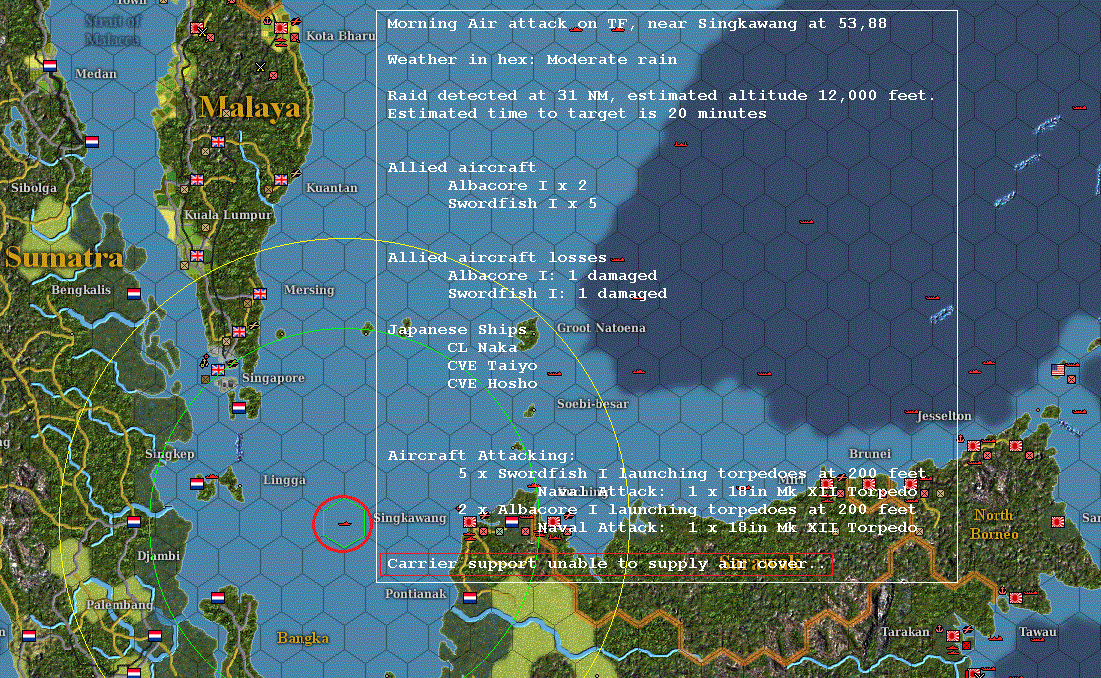Click the Singapore map label

coord(273,378)
